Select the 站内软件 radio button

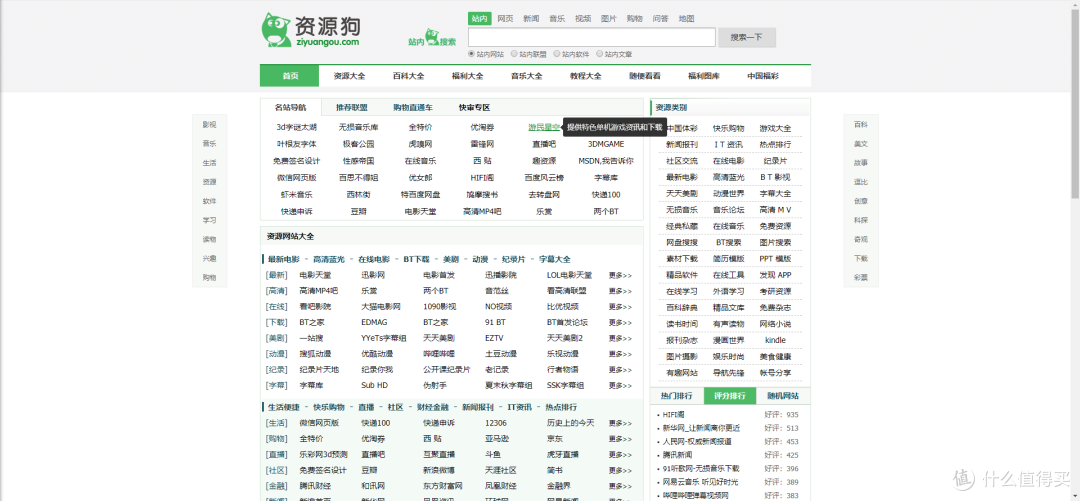pyautogui.click(x=557, y=53)
